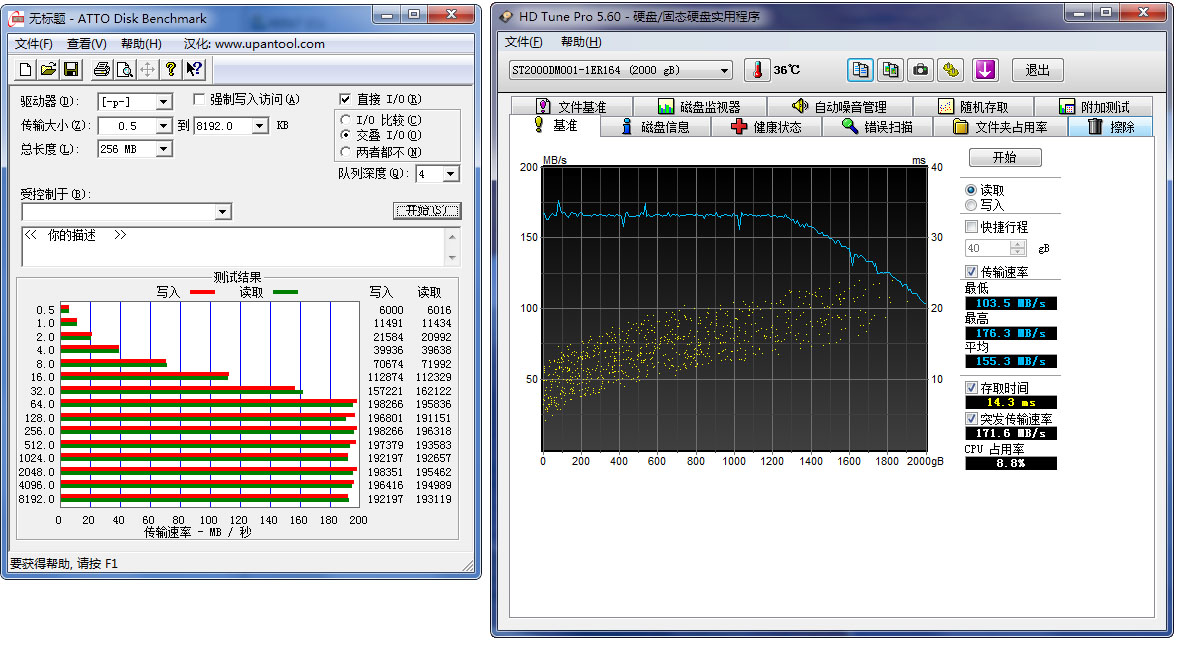Click the camera screenshot icon in HD Tune
Image resolution: width=1181 pixels, height=645 pixels.
tap(921, 70)
